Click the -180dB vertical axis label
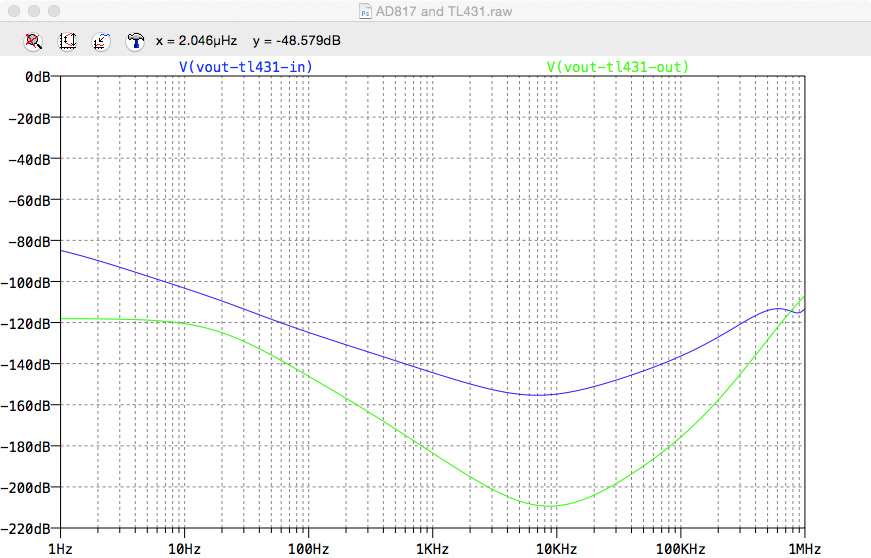Screen dimensions: 871x558 pyautogui.click(x=26, y=446)
